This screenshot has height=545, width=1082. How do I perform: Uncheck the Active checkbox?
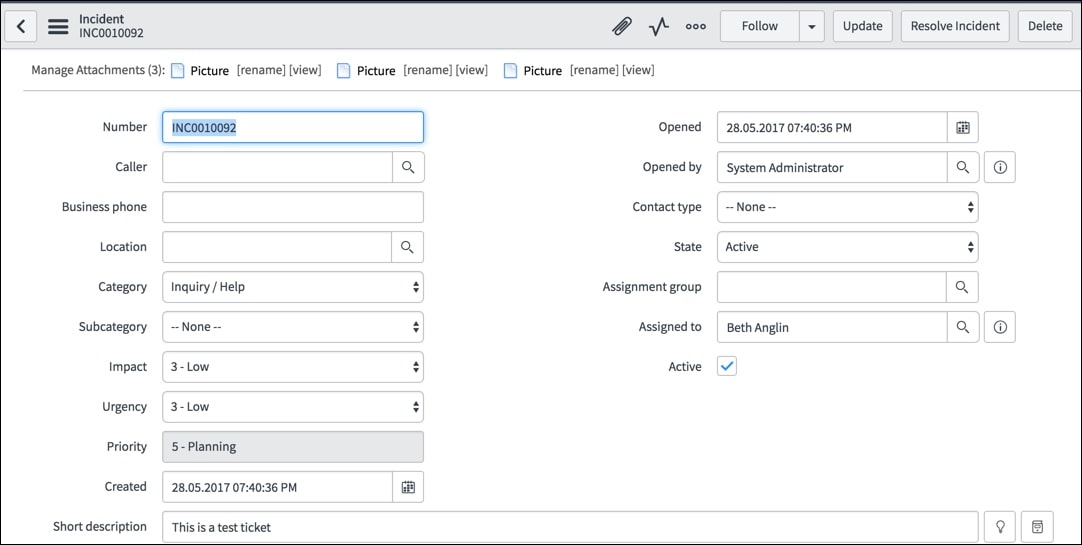tap(727, 366)
